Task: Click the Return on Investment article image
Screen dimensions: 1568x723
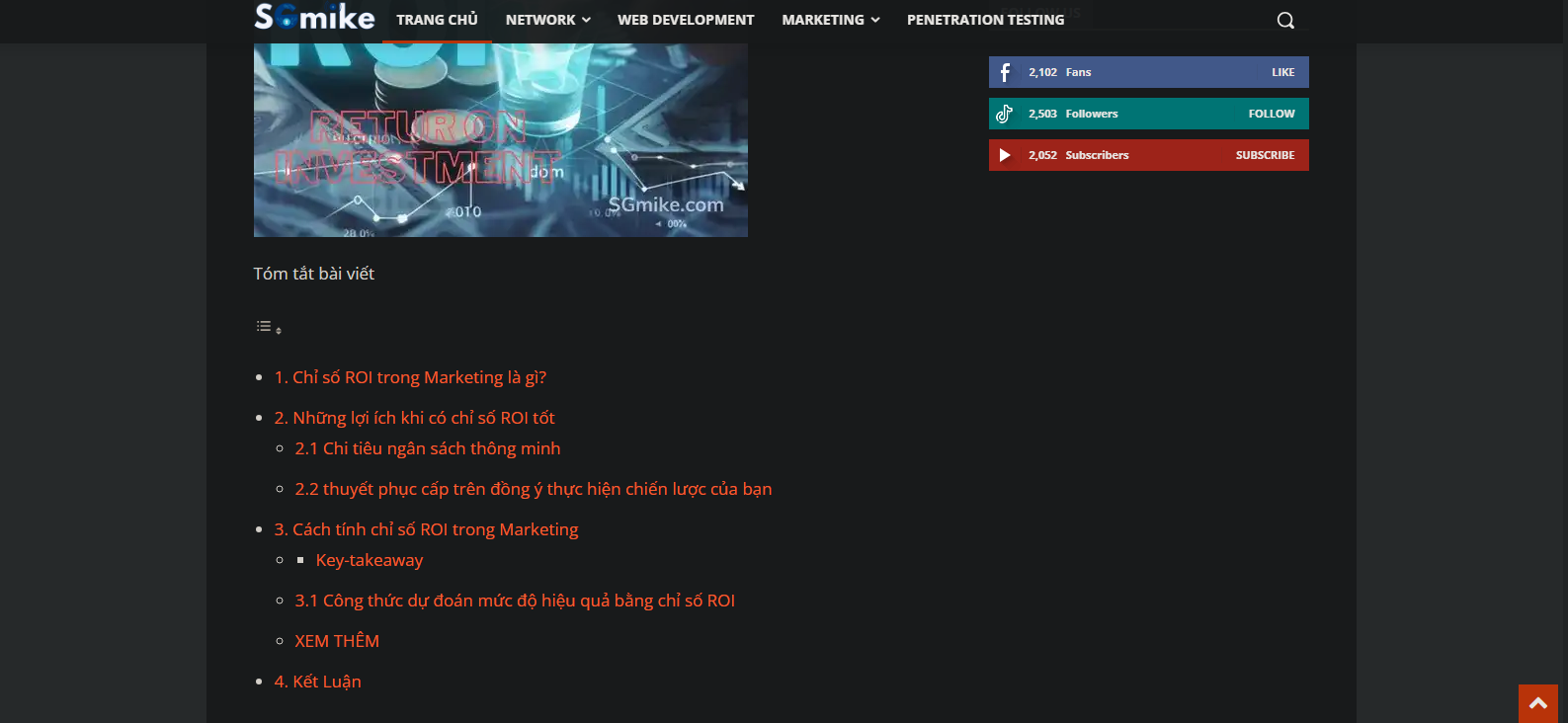Action: (x=501, y=139)
